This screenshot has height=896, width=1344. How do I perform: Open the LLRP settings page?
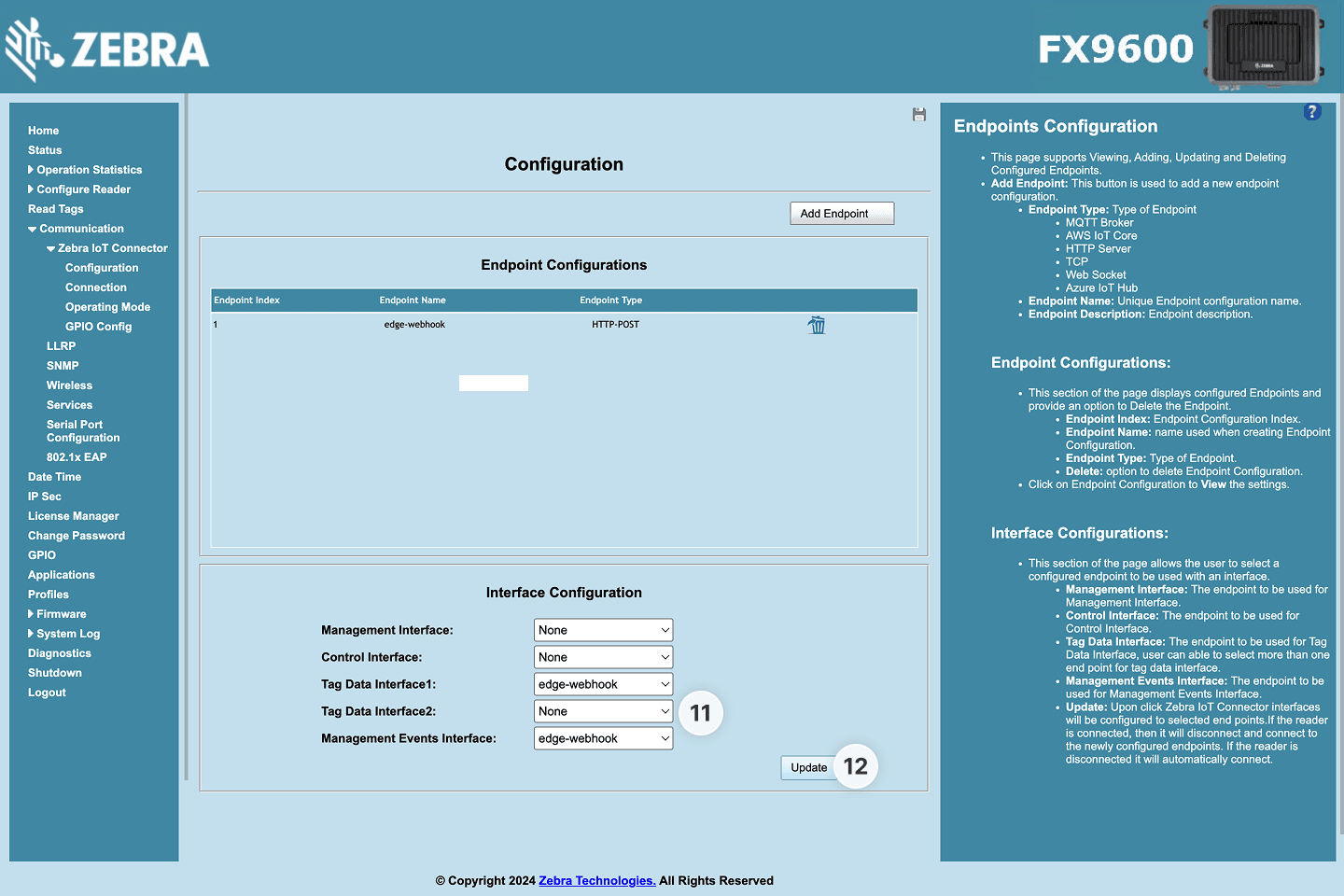(x=62, y=346)
